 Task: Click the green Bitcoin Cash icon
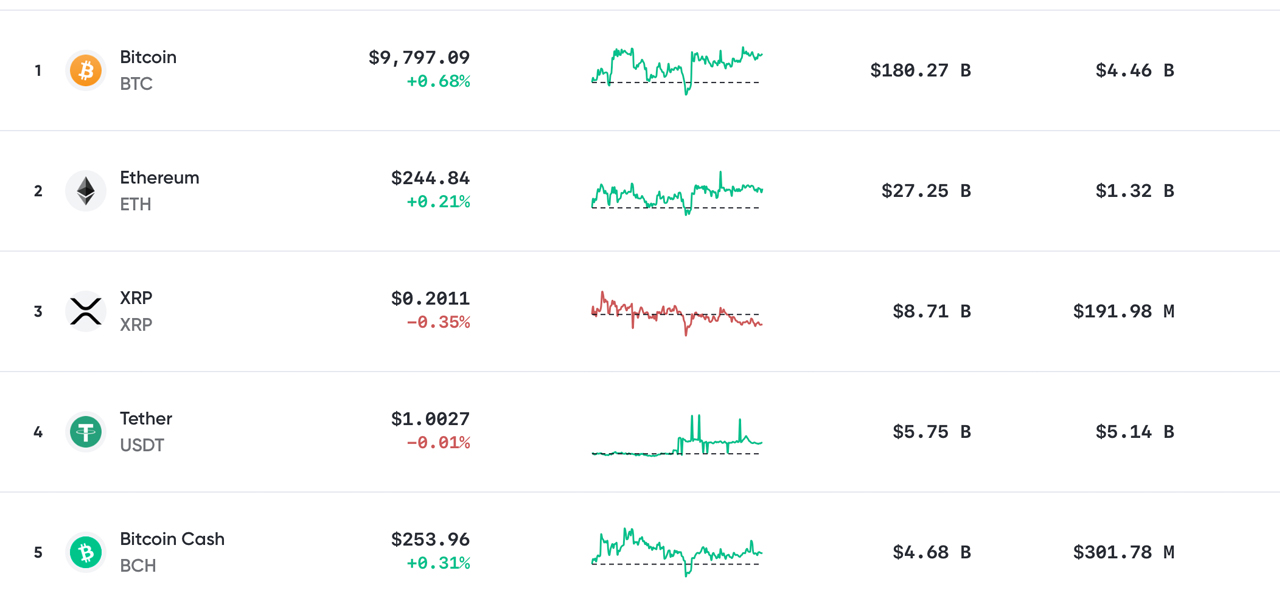pos(85,552)
